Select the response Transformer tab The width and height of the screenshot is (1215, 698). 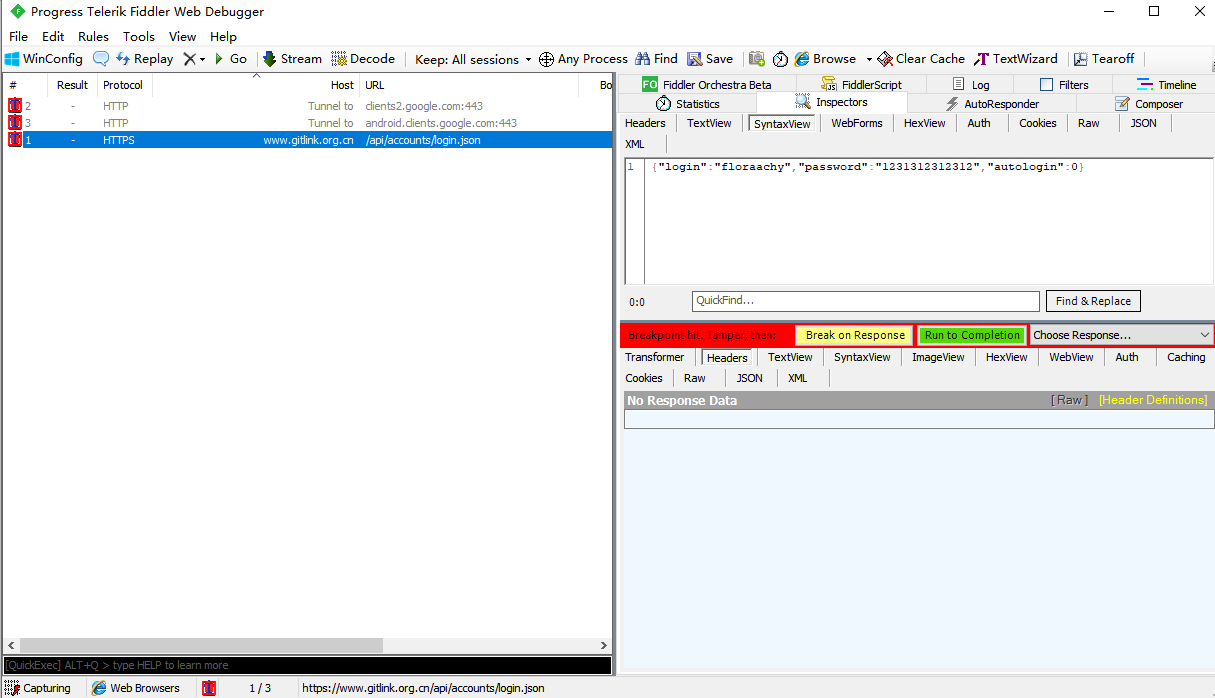point(655,357)
